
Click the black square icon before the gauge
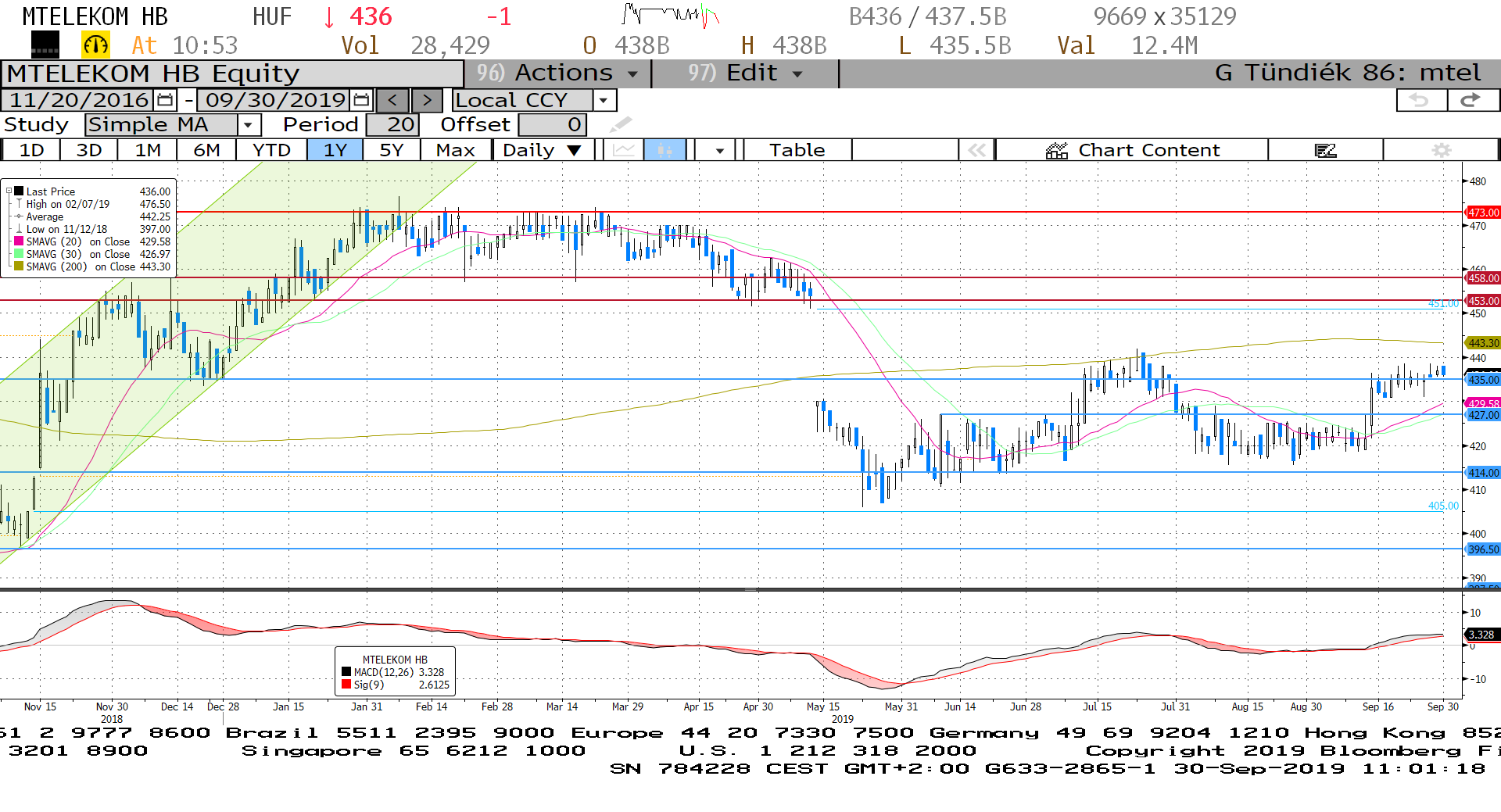[45, 45]
